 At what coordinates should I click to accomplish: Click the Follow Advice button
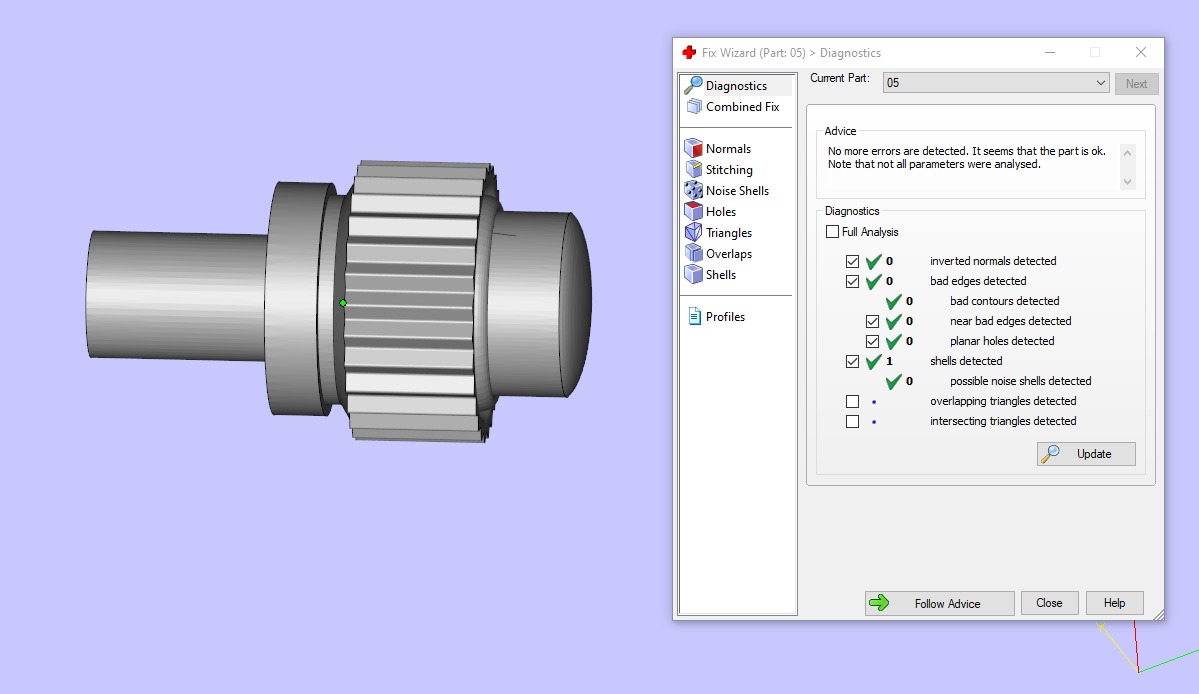[x=940, y=603]
